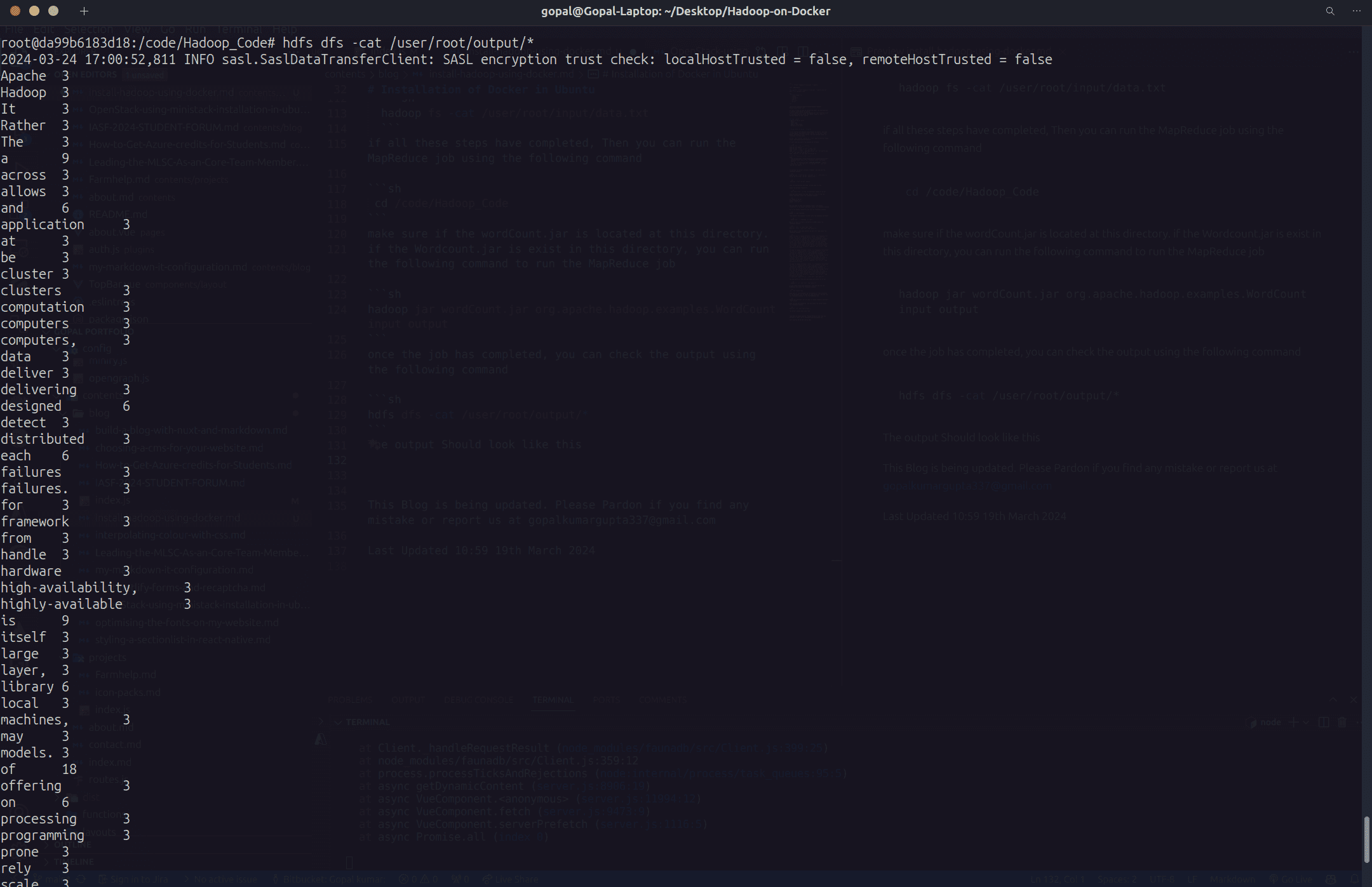
Task: Switch to TERMINAL tab in VS Code panel
Action: pyautogui.click(x=553, y=700)
